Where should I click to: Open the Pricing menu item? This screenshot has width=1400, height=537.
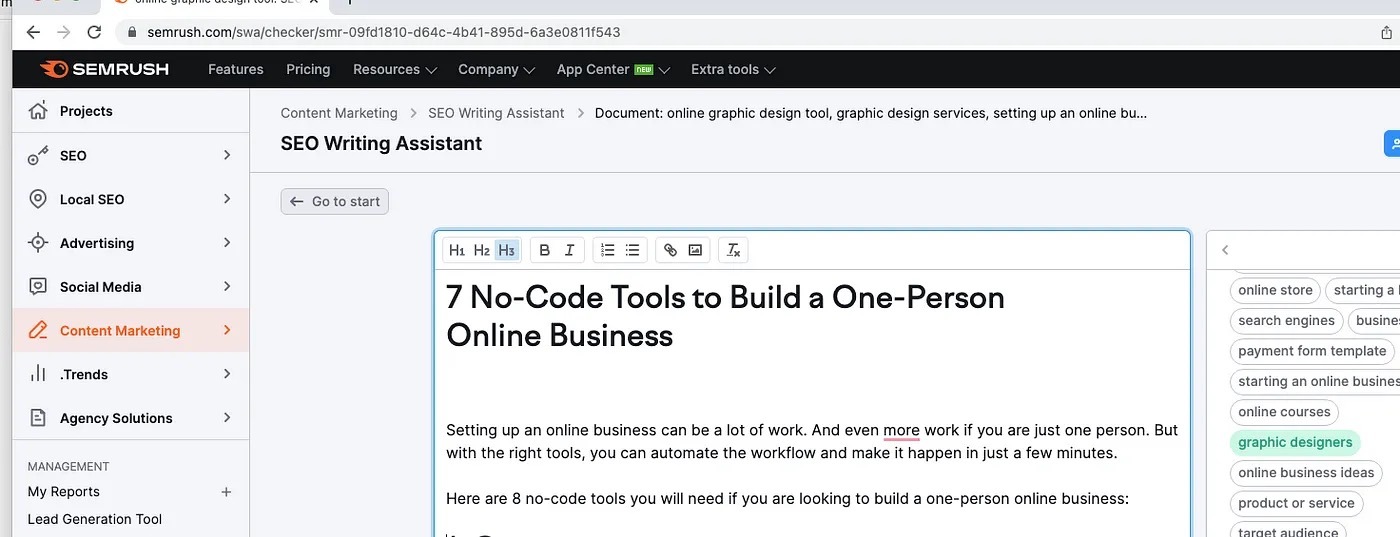click(x=308, y=69)
